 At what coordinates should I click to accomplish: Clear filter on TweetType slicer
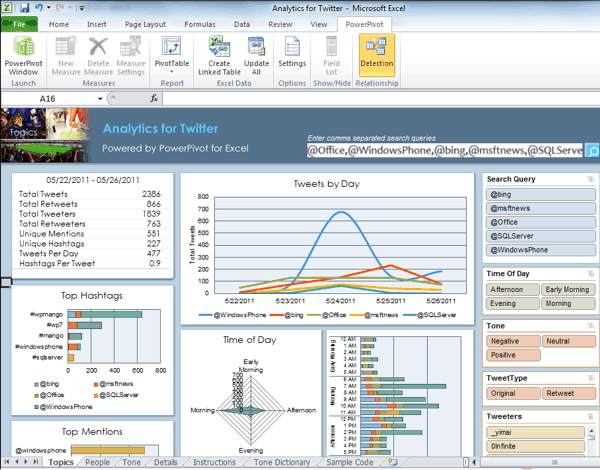point(591,378)
